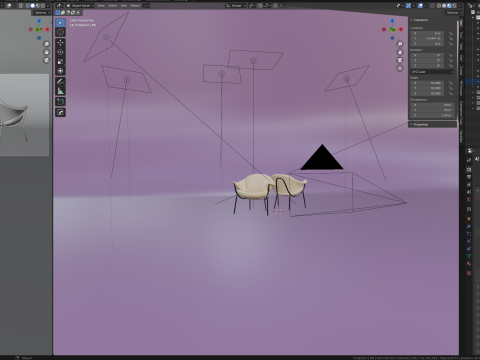Toggle lock on Scale X
480x360 pixels.
click(x=450, y=83)
